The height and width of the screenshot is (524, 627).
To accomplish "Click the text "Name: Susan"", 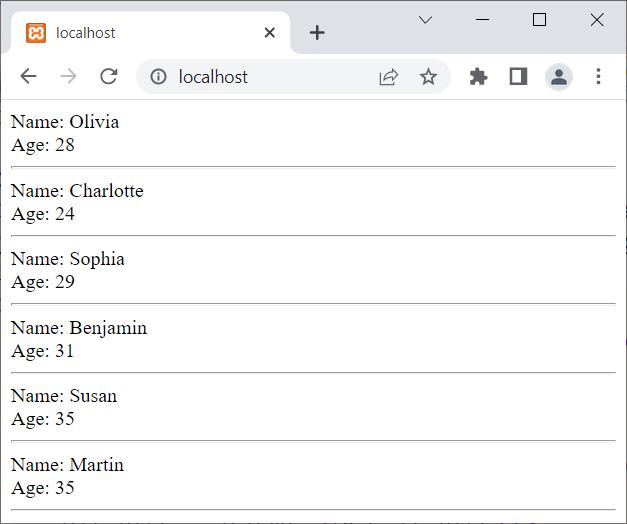I will 64,396.
